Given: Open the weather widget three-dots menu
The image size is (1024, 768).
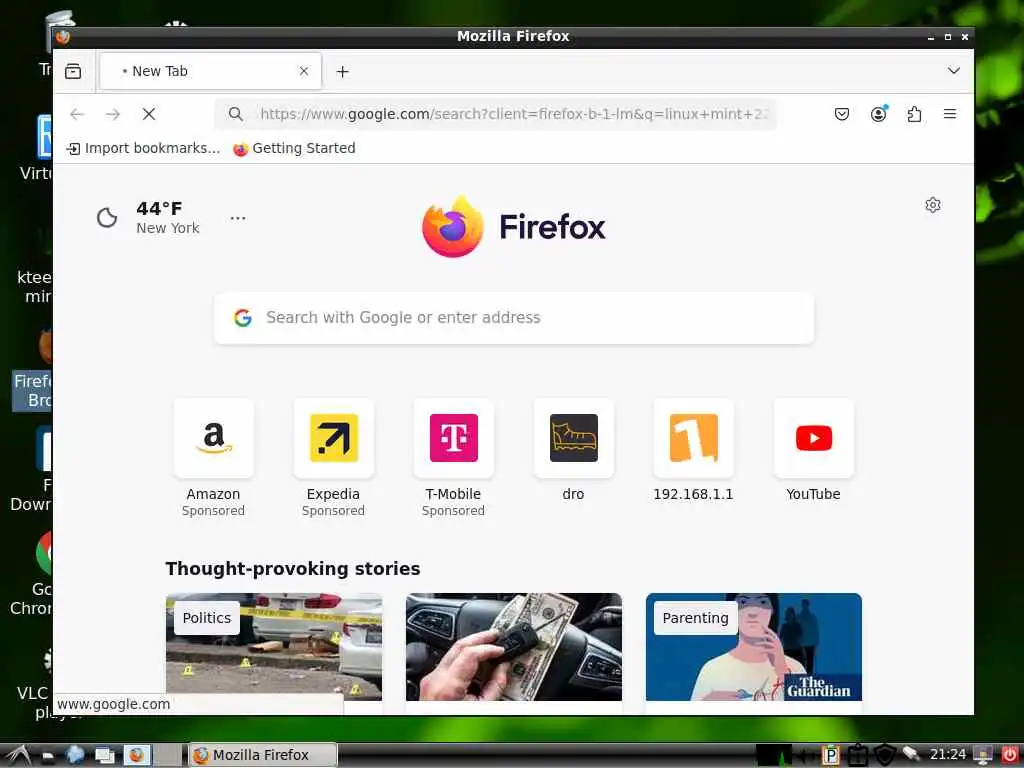Looking at the screenshot, I should [238, 217].
